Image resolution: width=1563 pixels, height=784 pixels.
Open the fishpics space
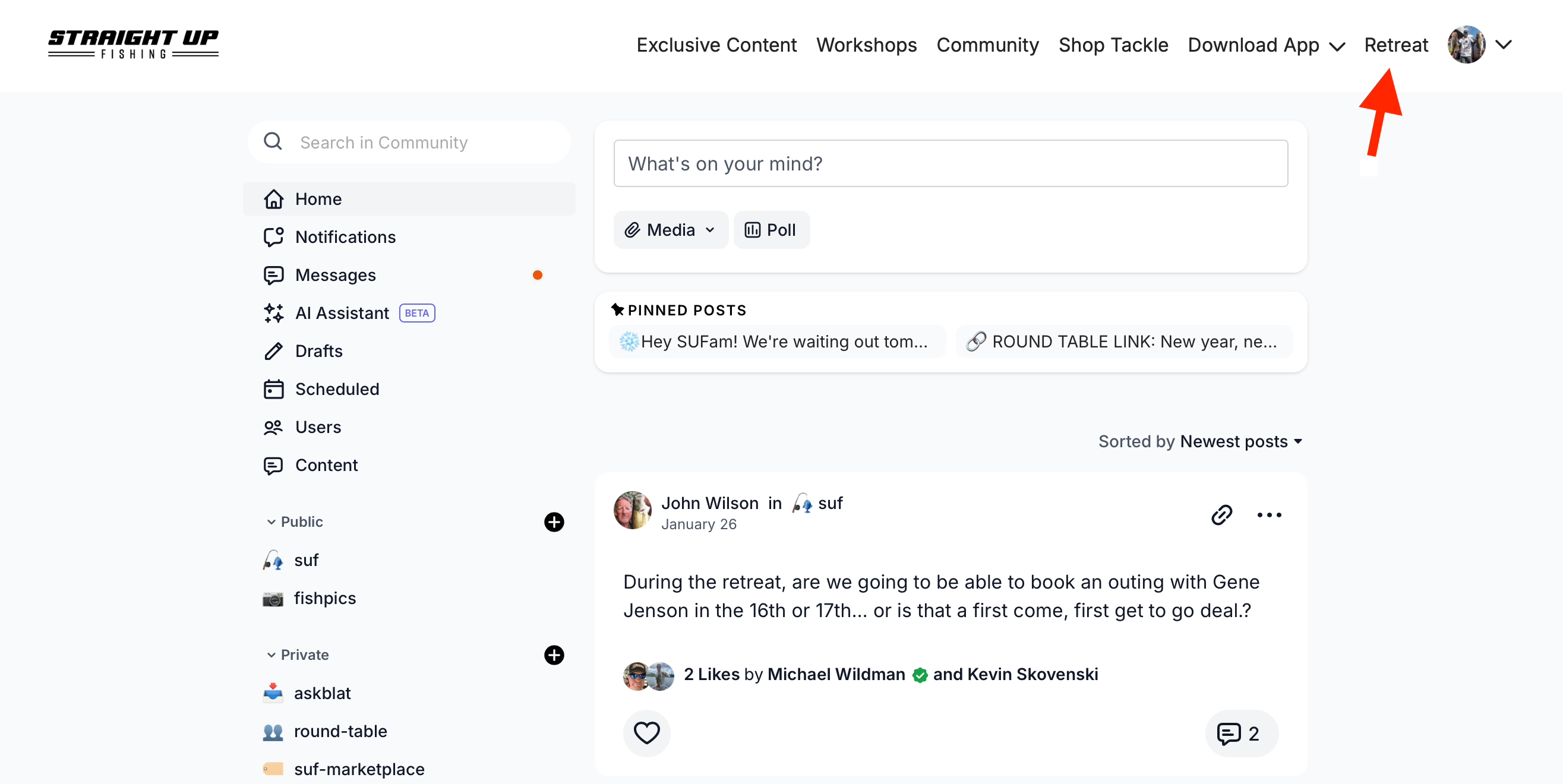(x=324, y=598)
